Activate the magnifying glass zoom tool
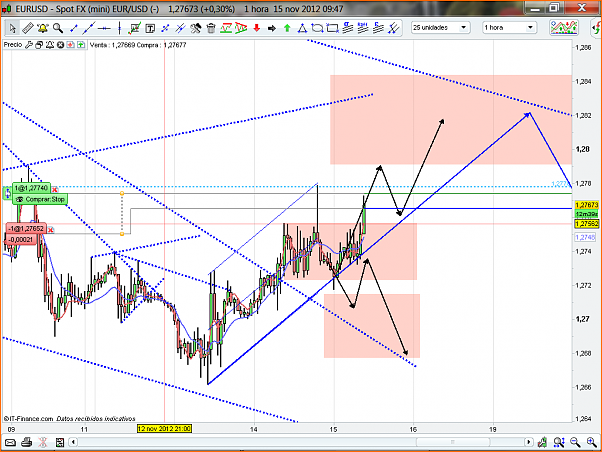 coord(58,28)
